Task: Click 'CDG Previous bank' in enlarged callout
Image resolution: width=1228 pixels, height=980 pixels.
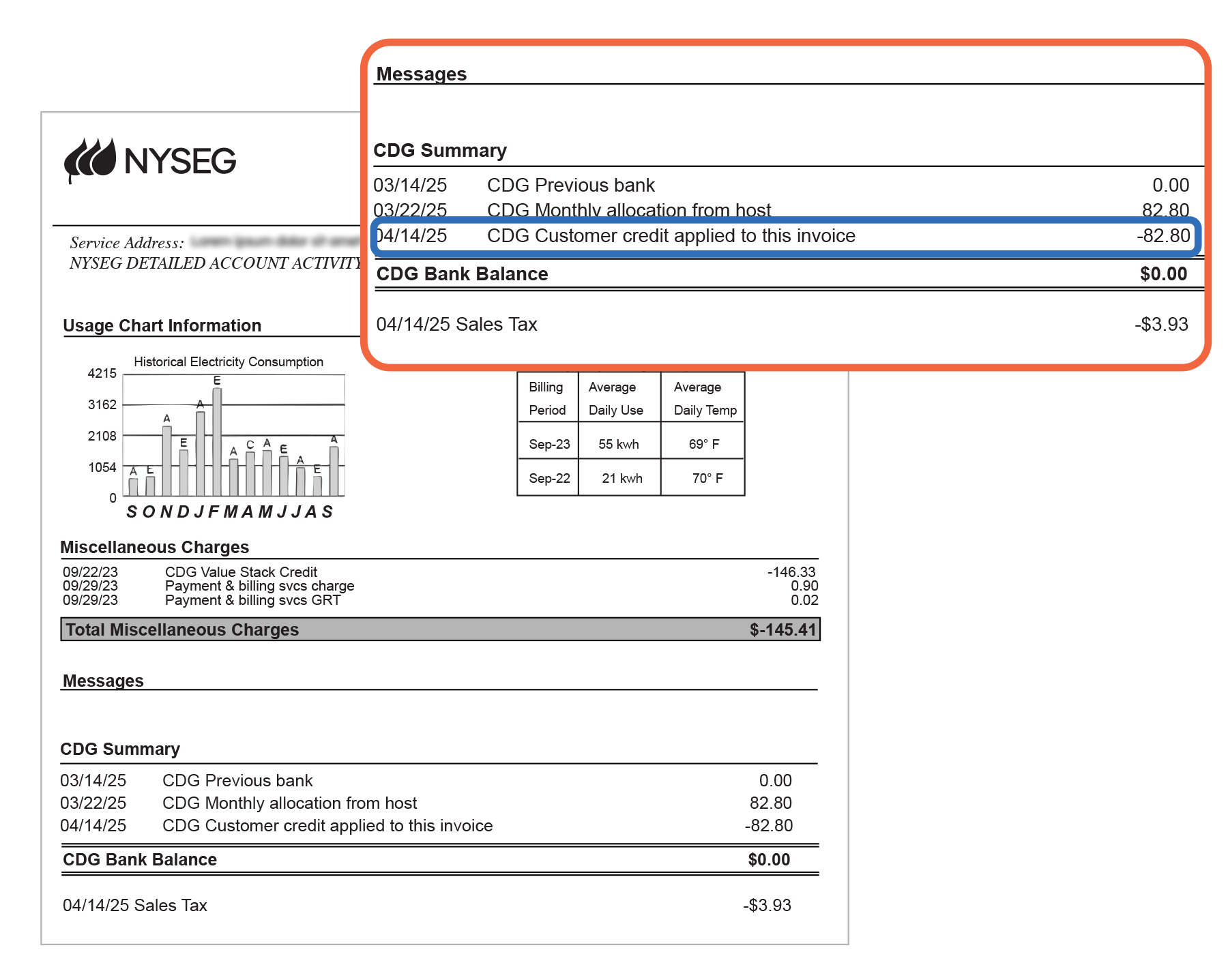Action: [x=570, y=185]
